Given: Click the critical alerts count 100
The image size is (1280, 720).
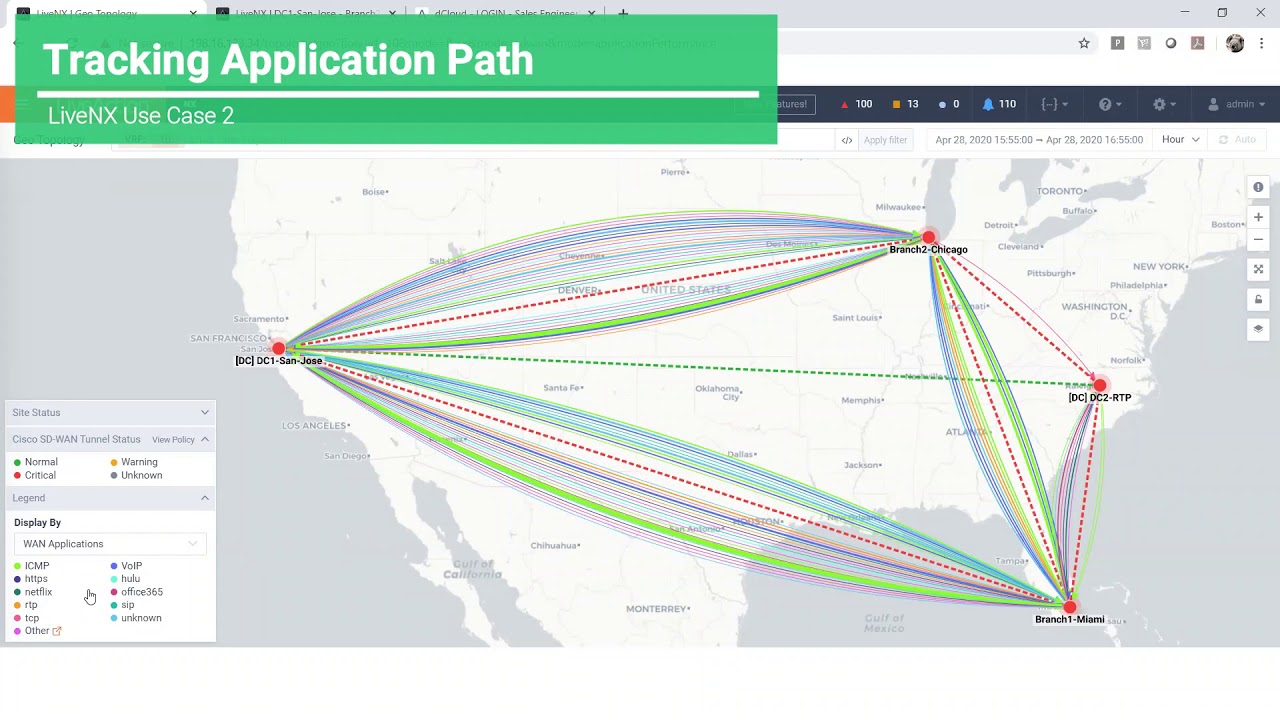Looking at the screenshot, I should tap(856, 104).
